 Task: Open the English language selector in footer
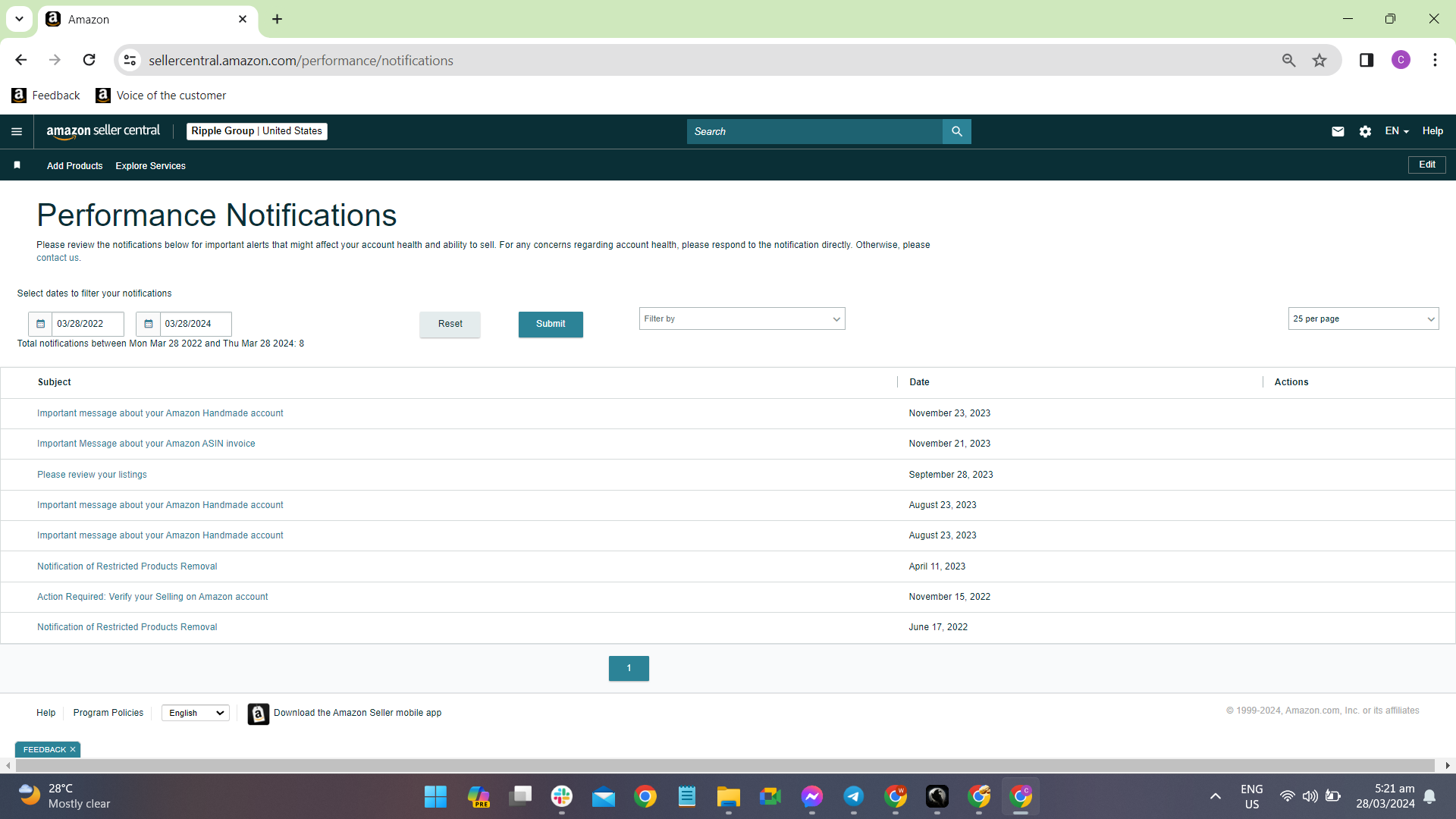[196, 713]
